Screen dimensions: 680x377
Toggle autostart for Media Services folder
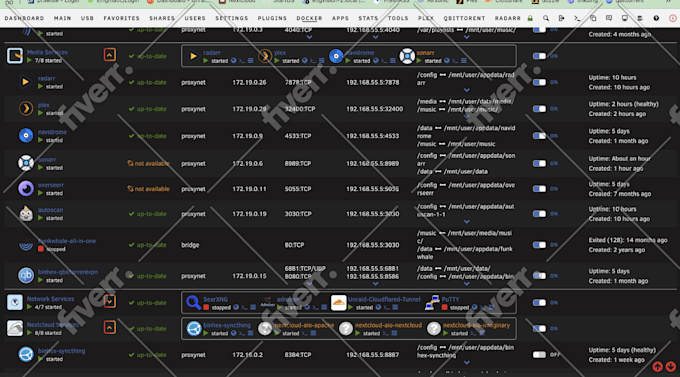pyautogui.click(x=539, y=56)
